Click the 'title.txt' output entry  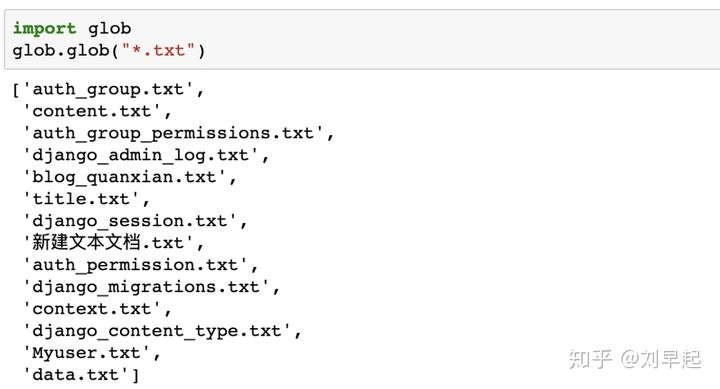(x=81, y=199)
